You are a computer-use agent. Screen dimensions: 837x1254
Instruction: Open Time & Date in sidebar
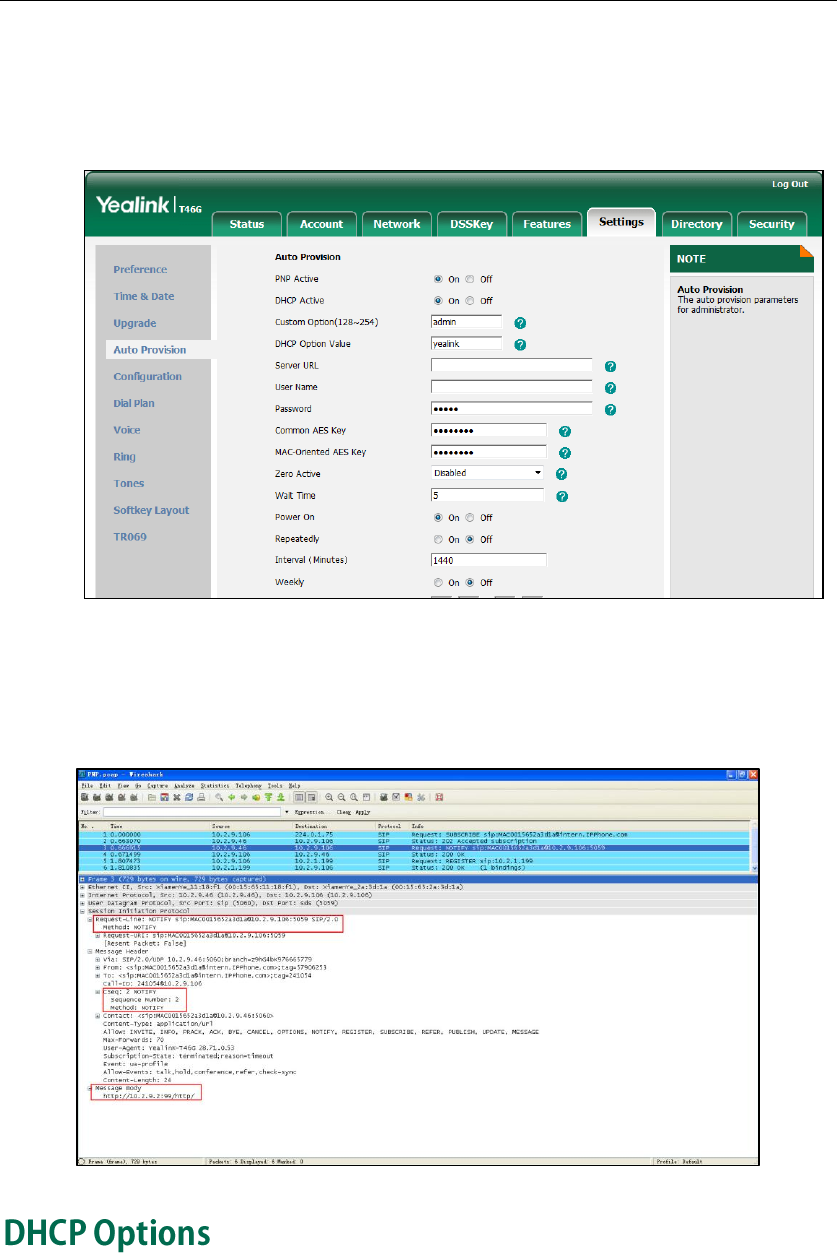tap(143, 296)
